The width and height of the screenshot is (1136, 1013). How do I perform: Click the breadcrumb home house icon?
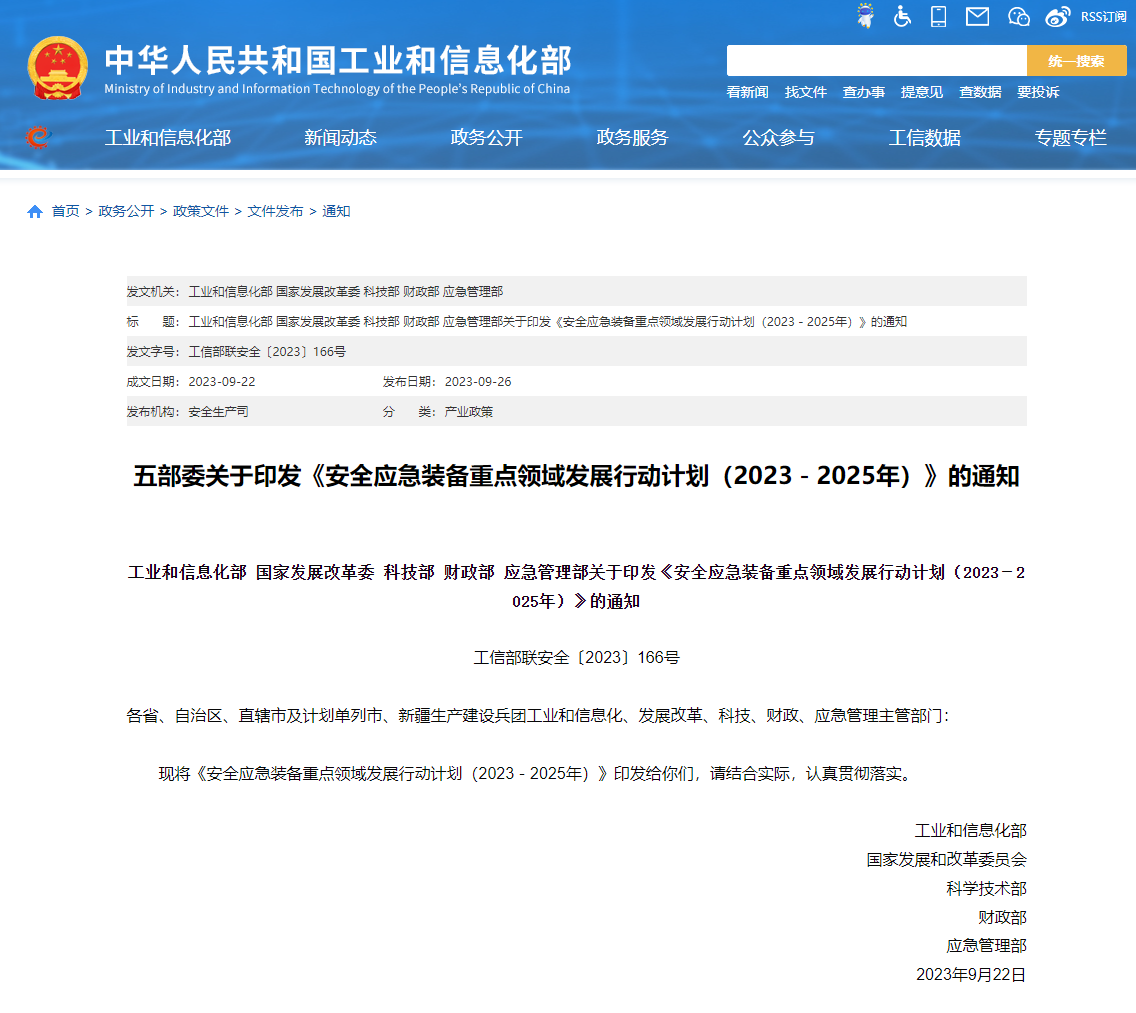(35, 212)
